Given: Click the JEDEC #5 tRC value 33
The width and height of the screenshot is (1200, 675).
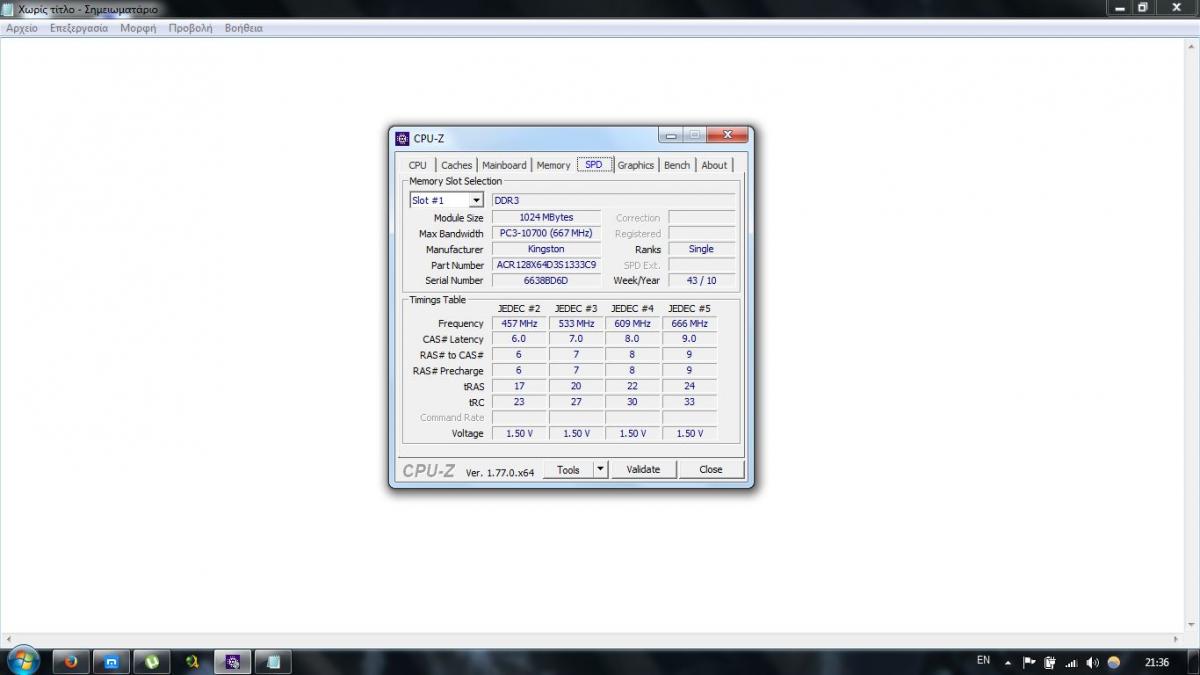Looking at the screenshot, I should click(689, 402).
